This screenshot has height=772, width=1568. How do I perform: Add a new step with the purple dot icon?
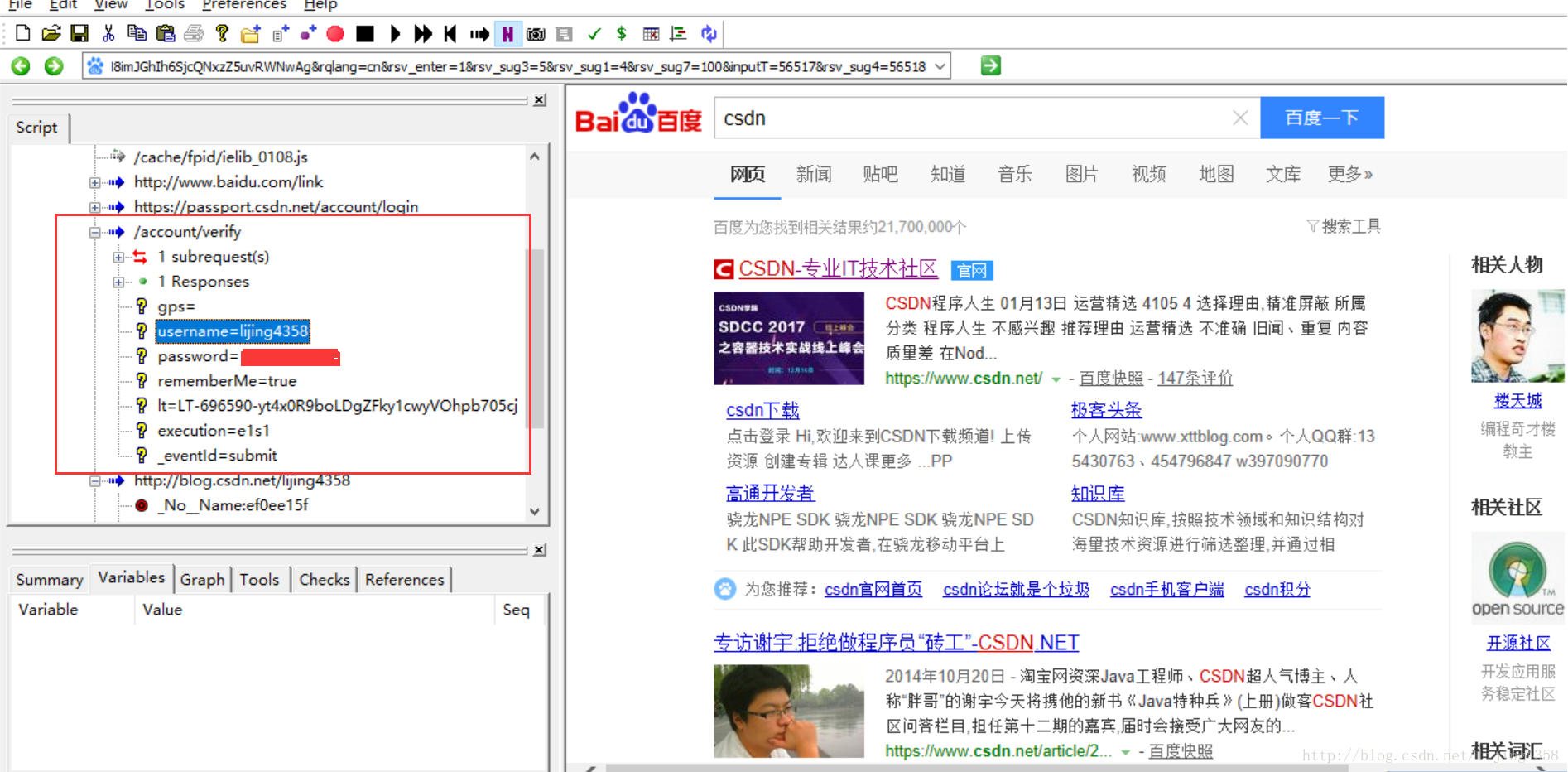pos(308,33)
